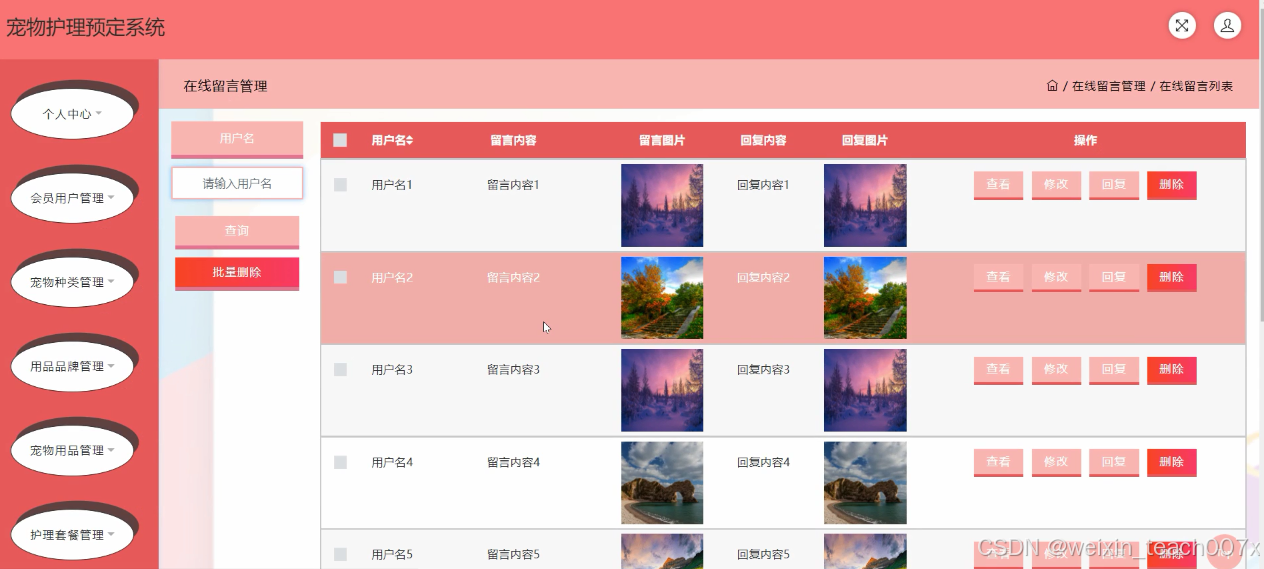Check the select-all checkbox in header
Viewport: 1264px width, 569px height.
[340, 140]
